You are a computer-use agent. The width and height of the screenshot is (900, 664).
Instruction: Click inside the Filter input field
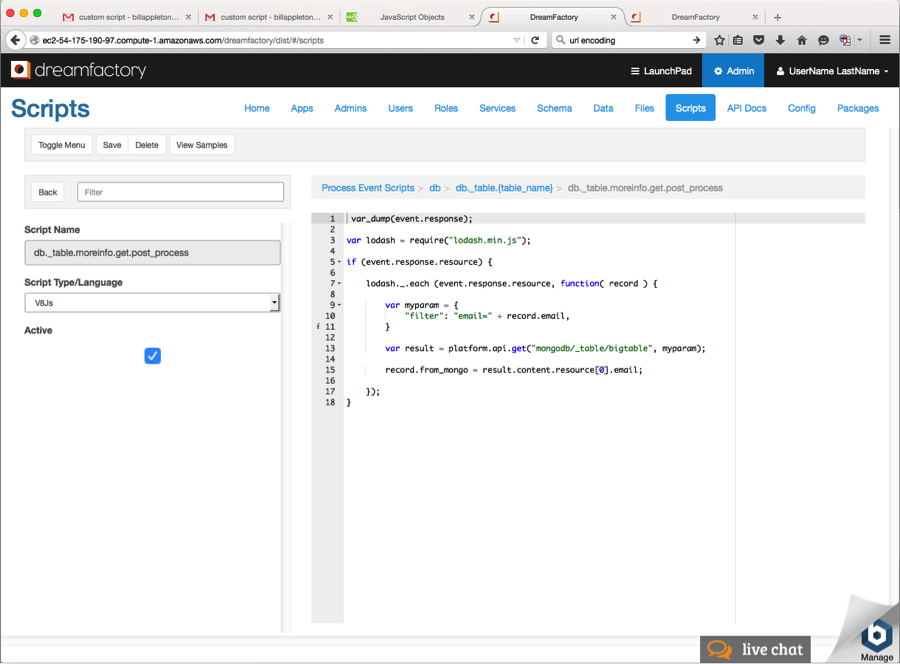click(180, 191)
